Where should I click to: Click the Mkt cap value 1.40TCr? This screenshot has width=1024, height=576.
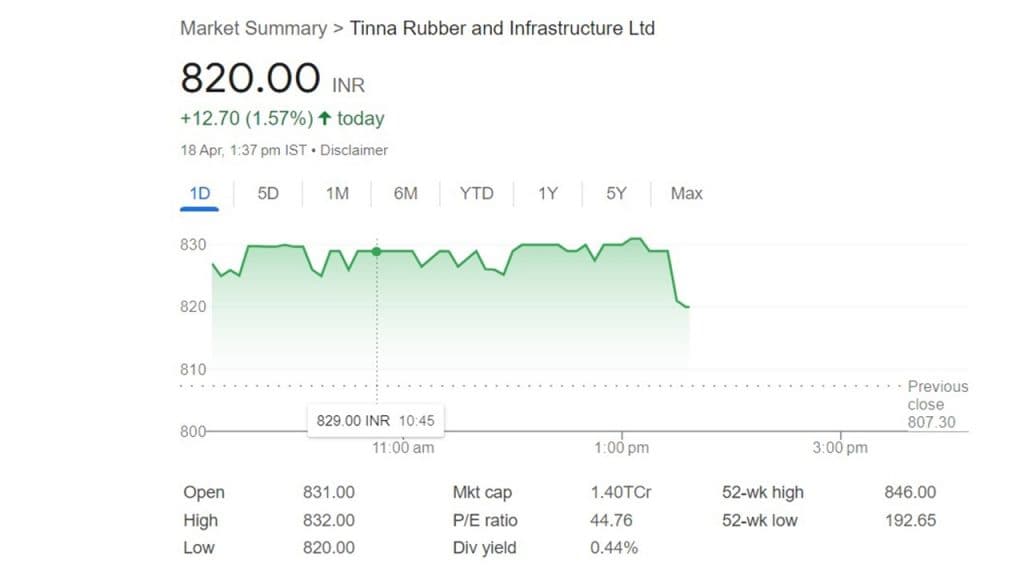tap(621, 492)
